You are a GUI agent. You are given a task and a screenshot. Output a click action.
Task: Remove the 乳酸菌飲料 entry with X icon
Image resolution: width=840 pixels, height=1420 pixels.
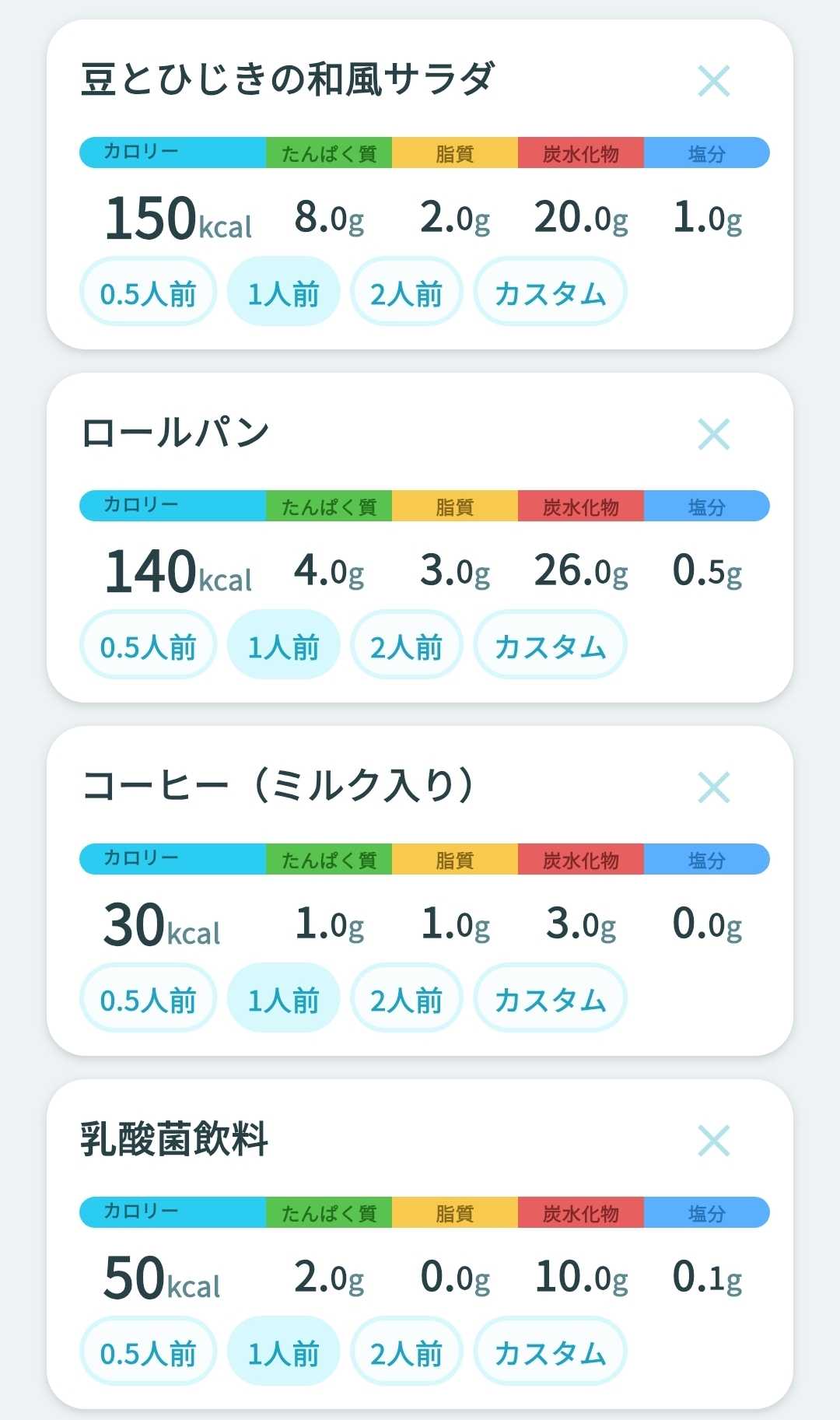[x=713, y=1141]
